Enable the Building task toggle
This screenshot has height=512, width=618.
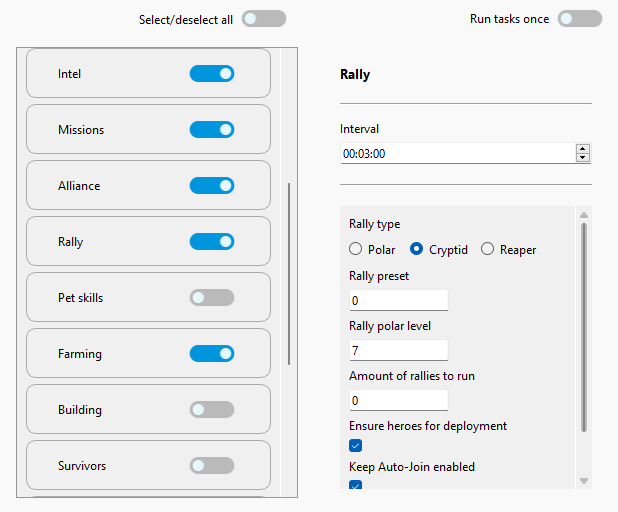pyautogui.click(x=211, y=410)
